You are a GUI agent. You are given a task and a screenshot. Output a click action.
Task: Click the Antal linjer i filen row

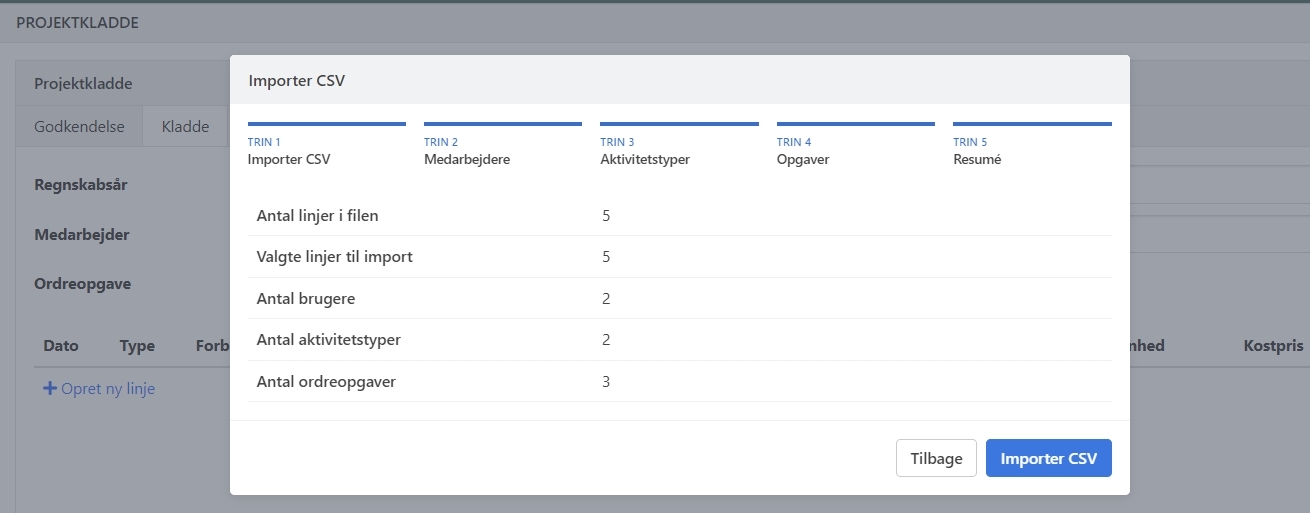click(679, 215)
